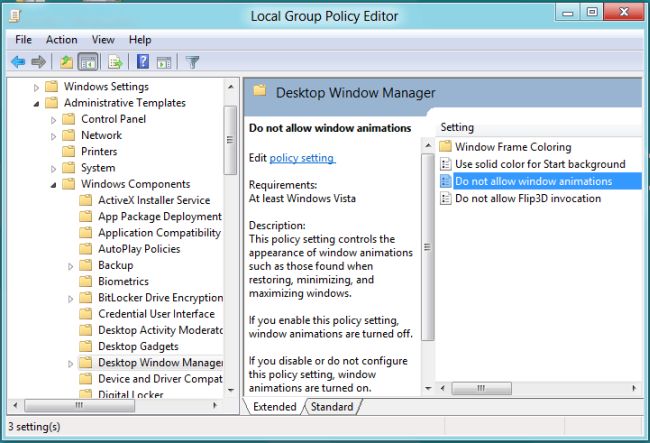The image size is (650, 443).
Task: Click the Control Panel folder icon
Action: (68, 119)
